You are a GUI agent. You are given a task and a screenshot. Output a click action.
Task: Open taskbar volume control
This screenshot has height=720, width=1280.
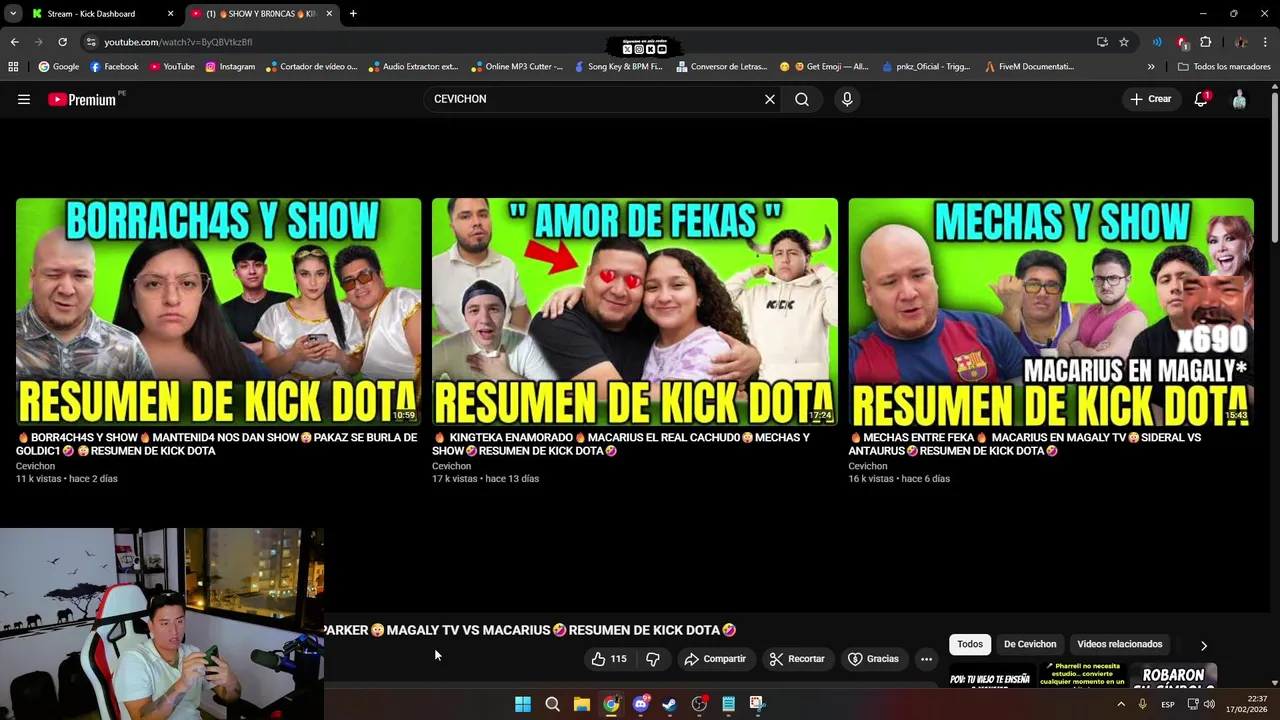[x=1210, y=704]
